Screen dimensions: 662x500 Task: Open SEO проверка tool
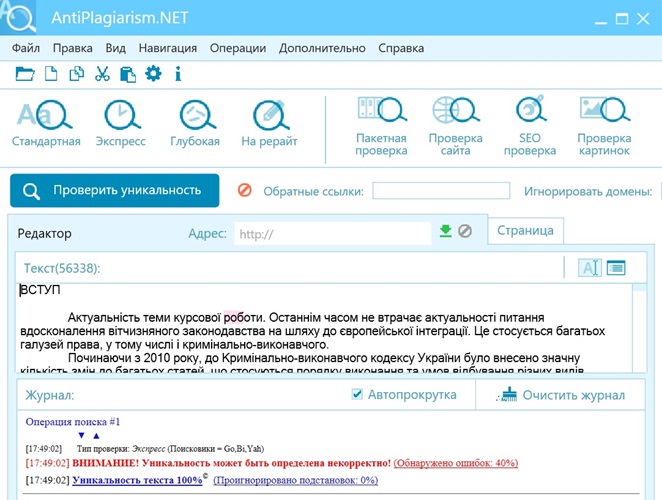point(530,127)
